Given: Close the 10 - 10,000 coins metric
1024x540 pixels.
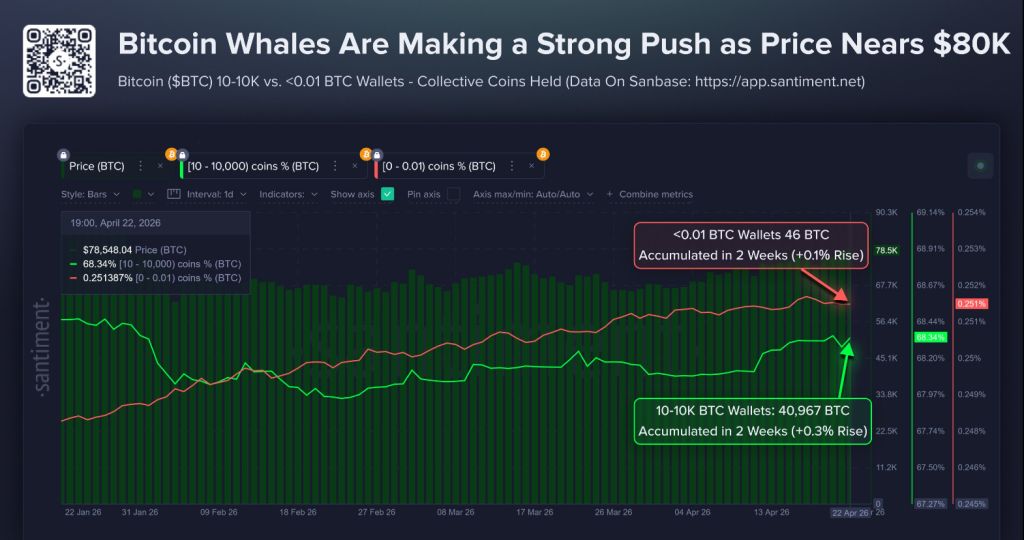Looking at the screenshot, I should click(x=357, y=166).
